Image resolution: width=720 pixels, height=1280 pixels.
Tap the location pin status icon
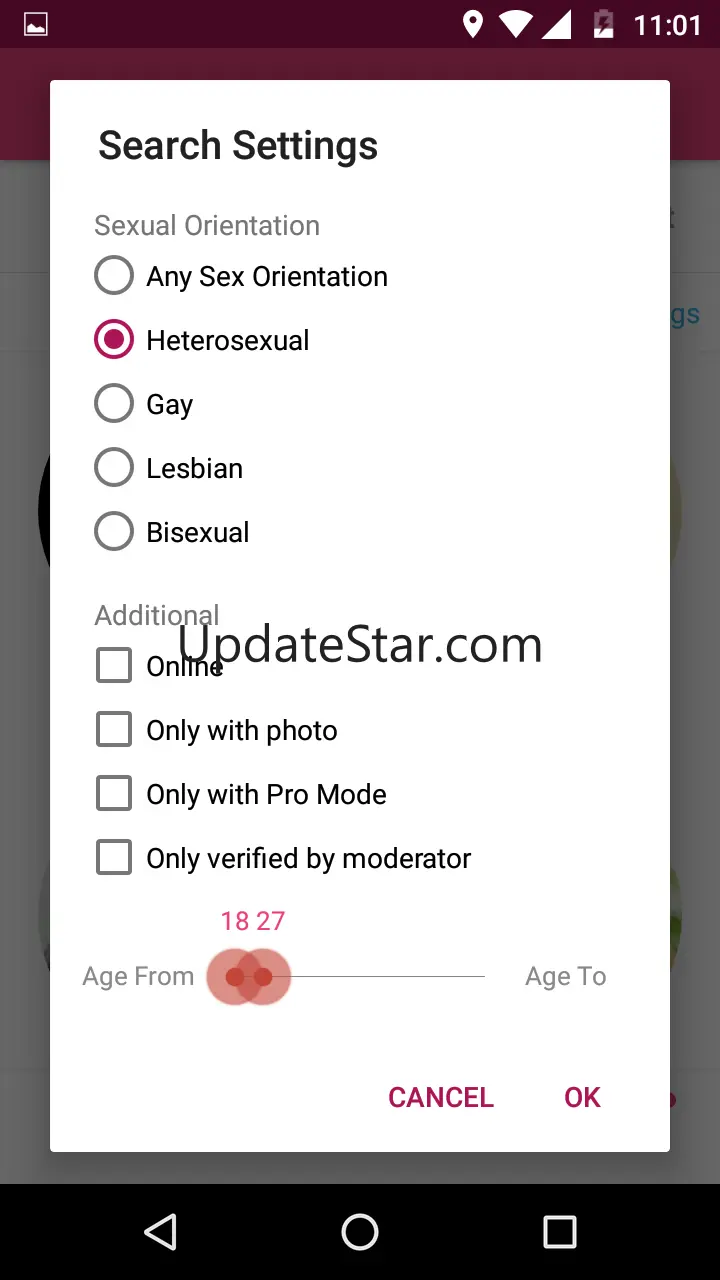point(473,25)
